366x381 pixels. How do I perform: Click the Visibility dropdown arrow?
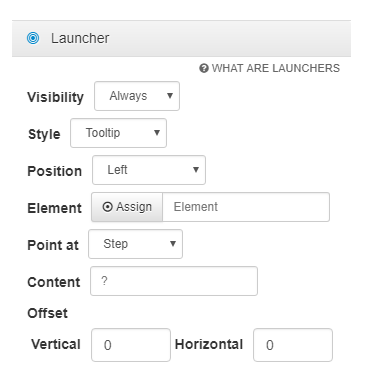pos(170,96)
